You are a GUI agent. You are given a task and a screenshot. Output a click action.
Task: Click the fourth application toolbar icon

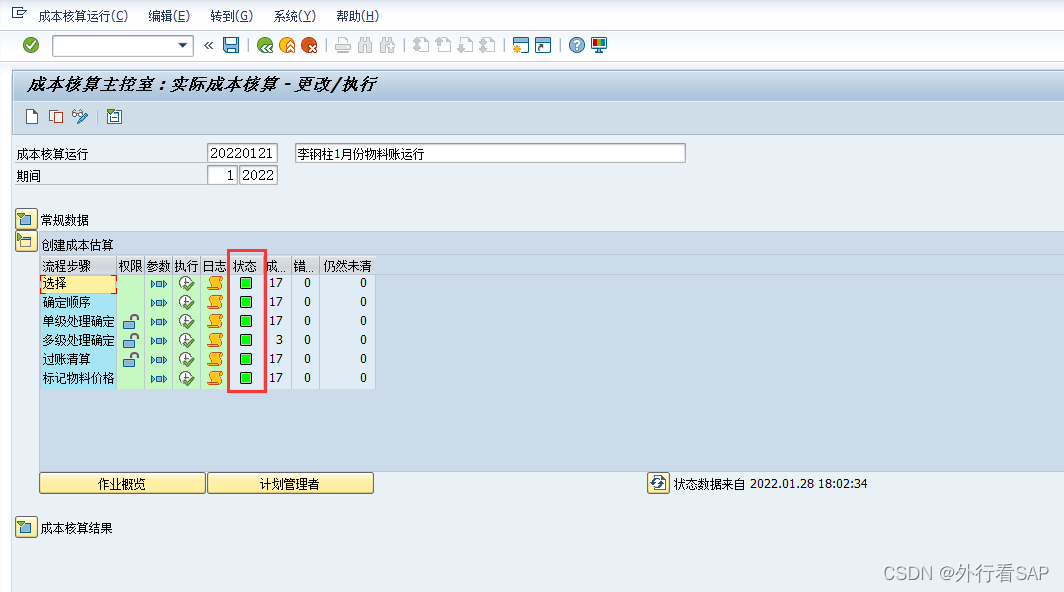click(114, 117)
